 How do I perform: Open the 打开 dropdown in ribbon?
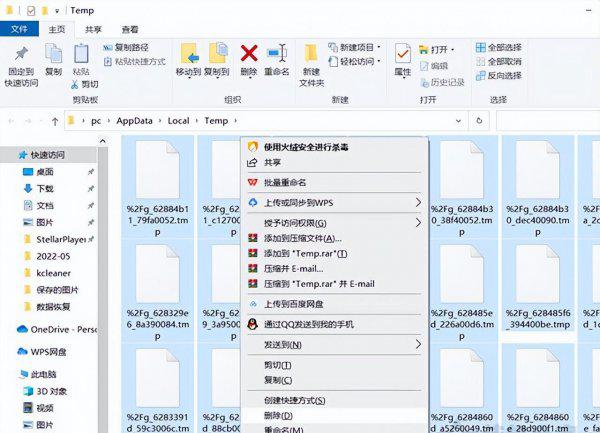click(437, 49)
